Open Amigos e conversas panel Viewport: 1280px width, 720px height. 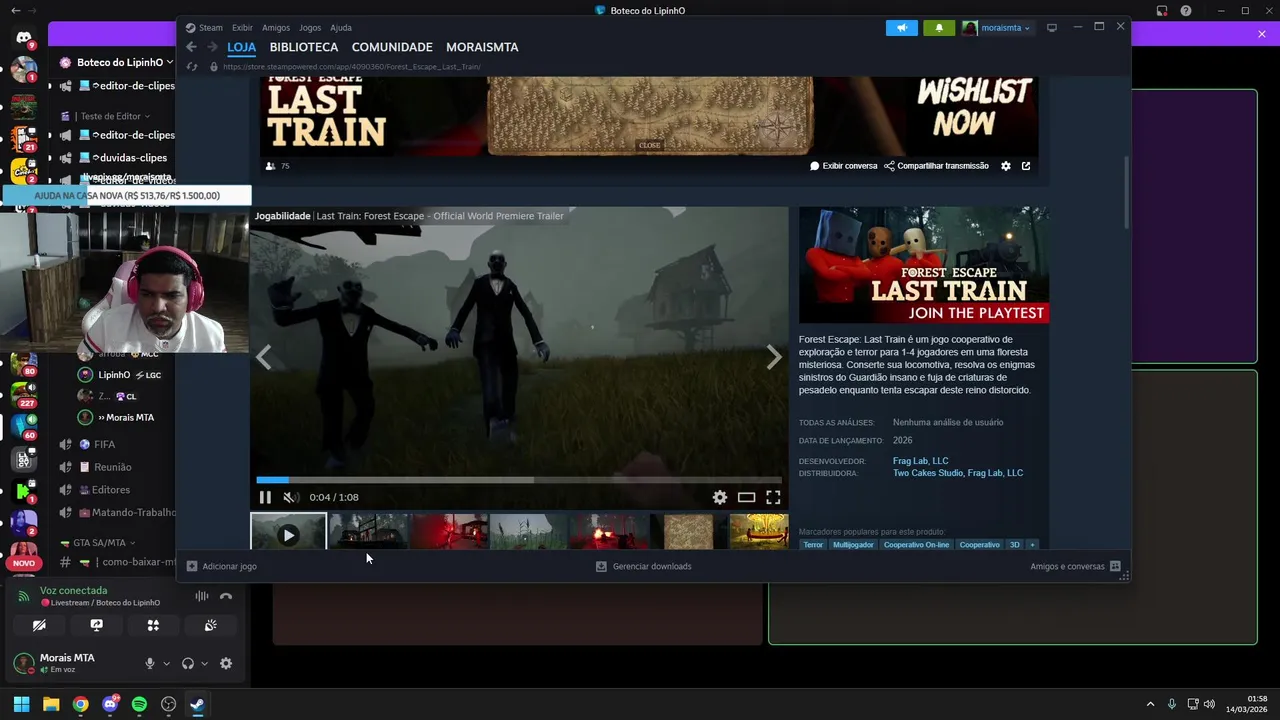pos(1075,566)
